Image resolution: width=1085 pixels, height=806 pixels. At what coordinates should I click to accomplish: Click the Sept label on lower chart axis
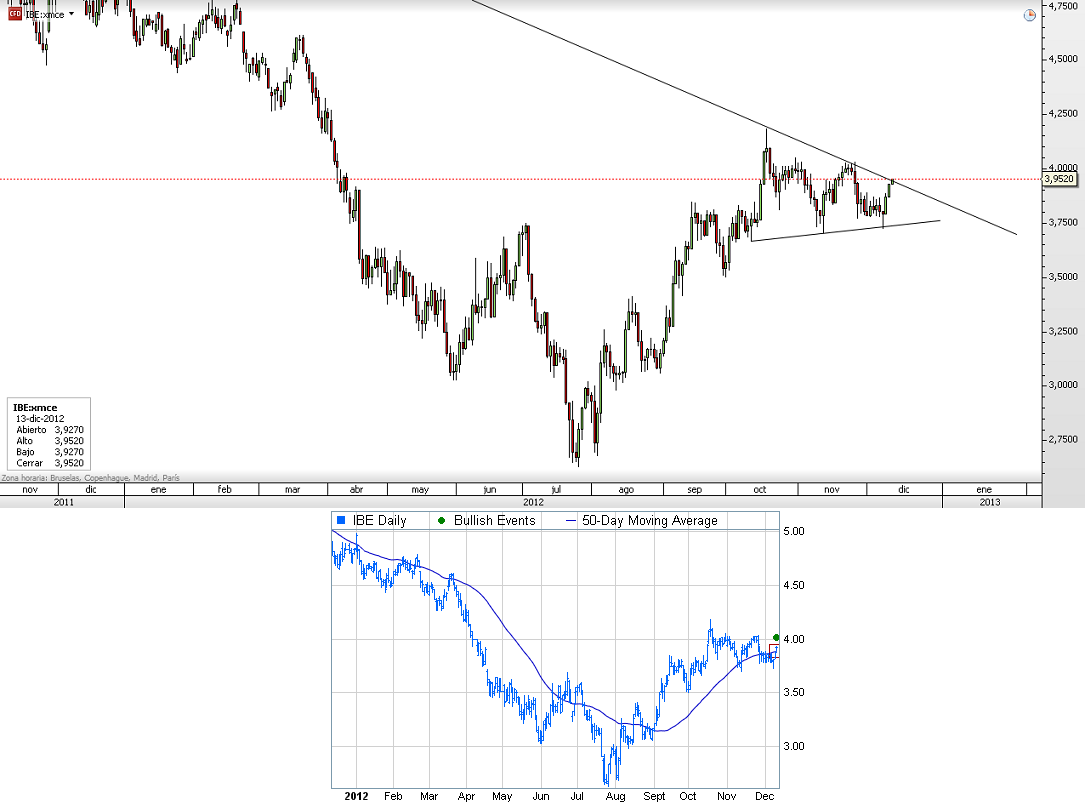pyautogui.click(x=654, y=796)
